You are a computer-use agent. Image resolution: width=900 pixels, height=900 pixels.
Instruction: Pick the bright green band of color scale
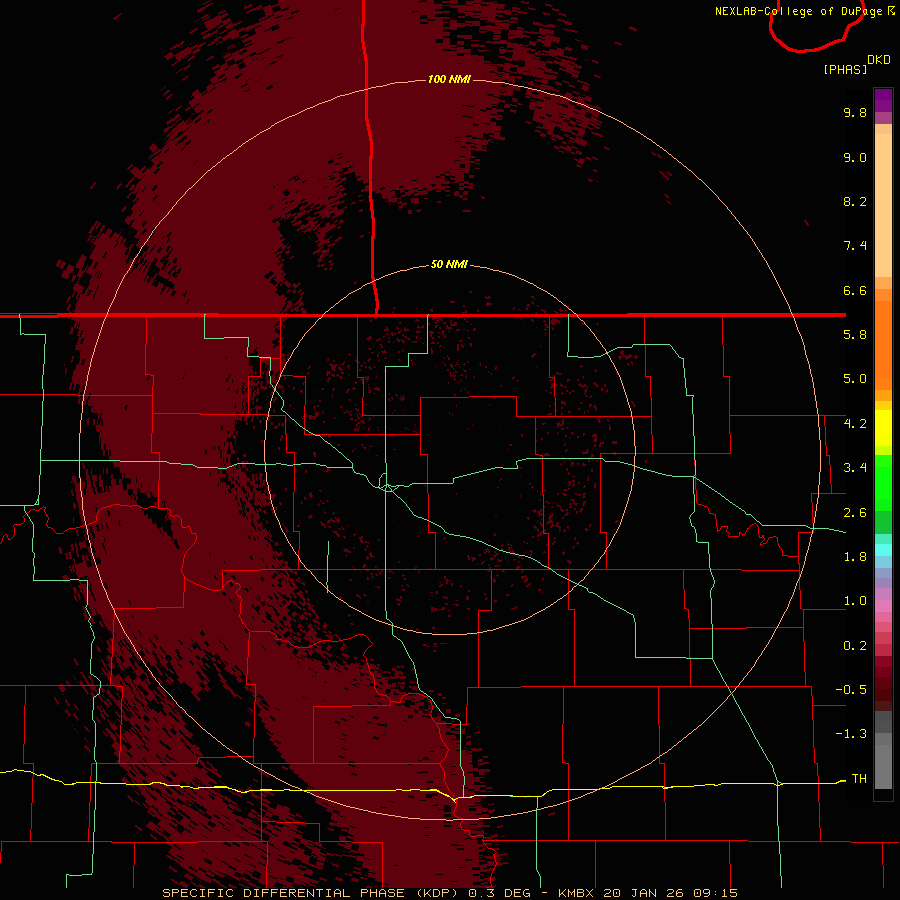[x=883, y=482]
